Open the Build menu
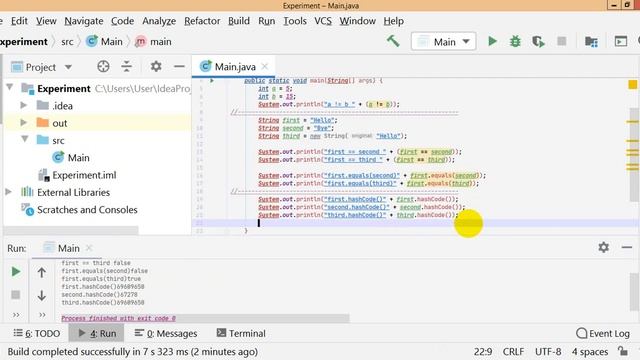The width and height of the screenshot is (640, 360). tap(239, 21)
